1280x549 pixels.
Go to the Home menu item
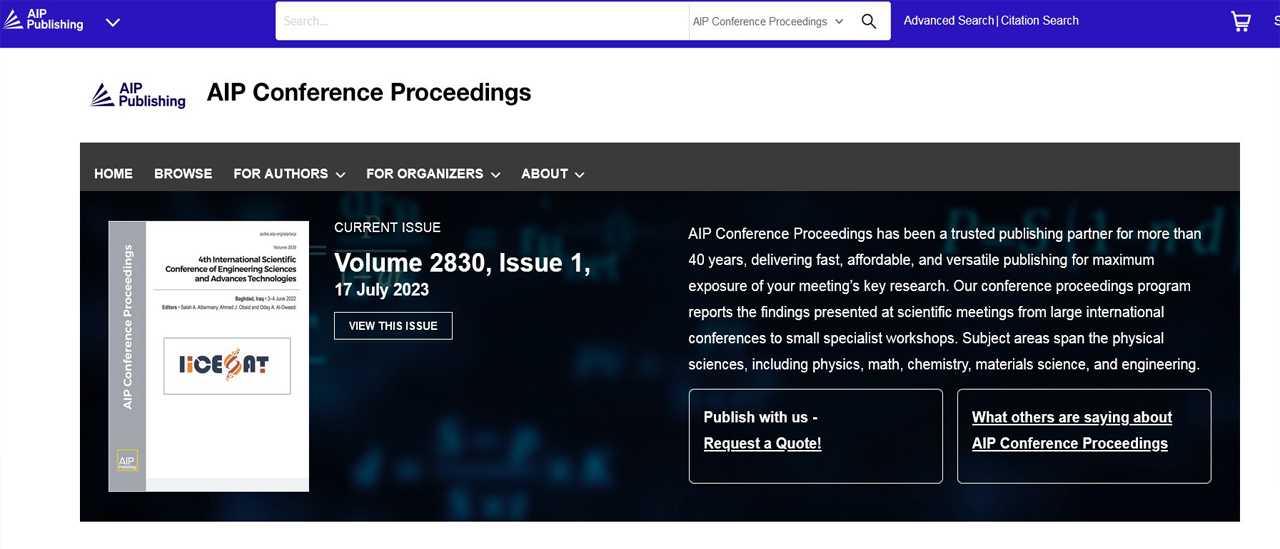[x=113, y=174]
